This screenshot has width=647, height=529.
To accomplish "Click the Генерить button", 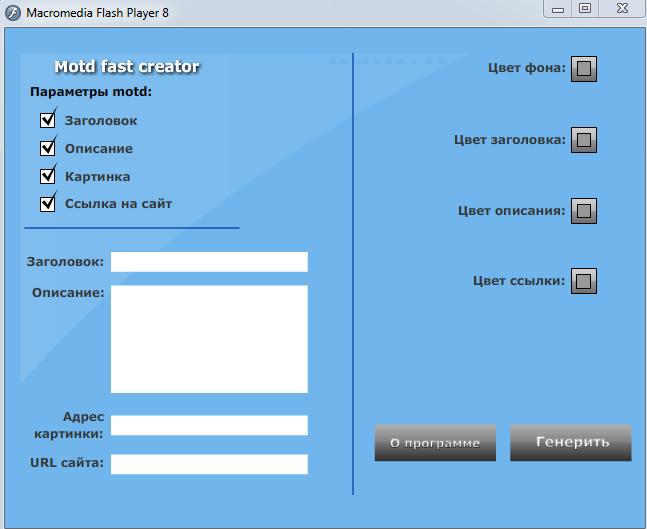I will pyautogui.click(x=571, y=443).
